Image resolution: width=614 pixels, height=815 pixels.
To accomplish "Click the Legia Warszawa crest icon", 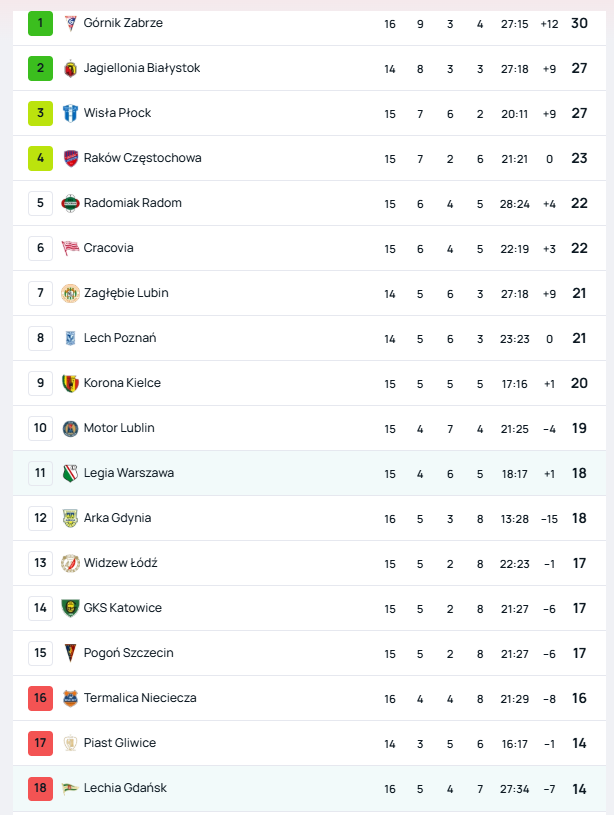I will [x=70, y=473].
